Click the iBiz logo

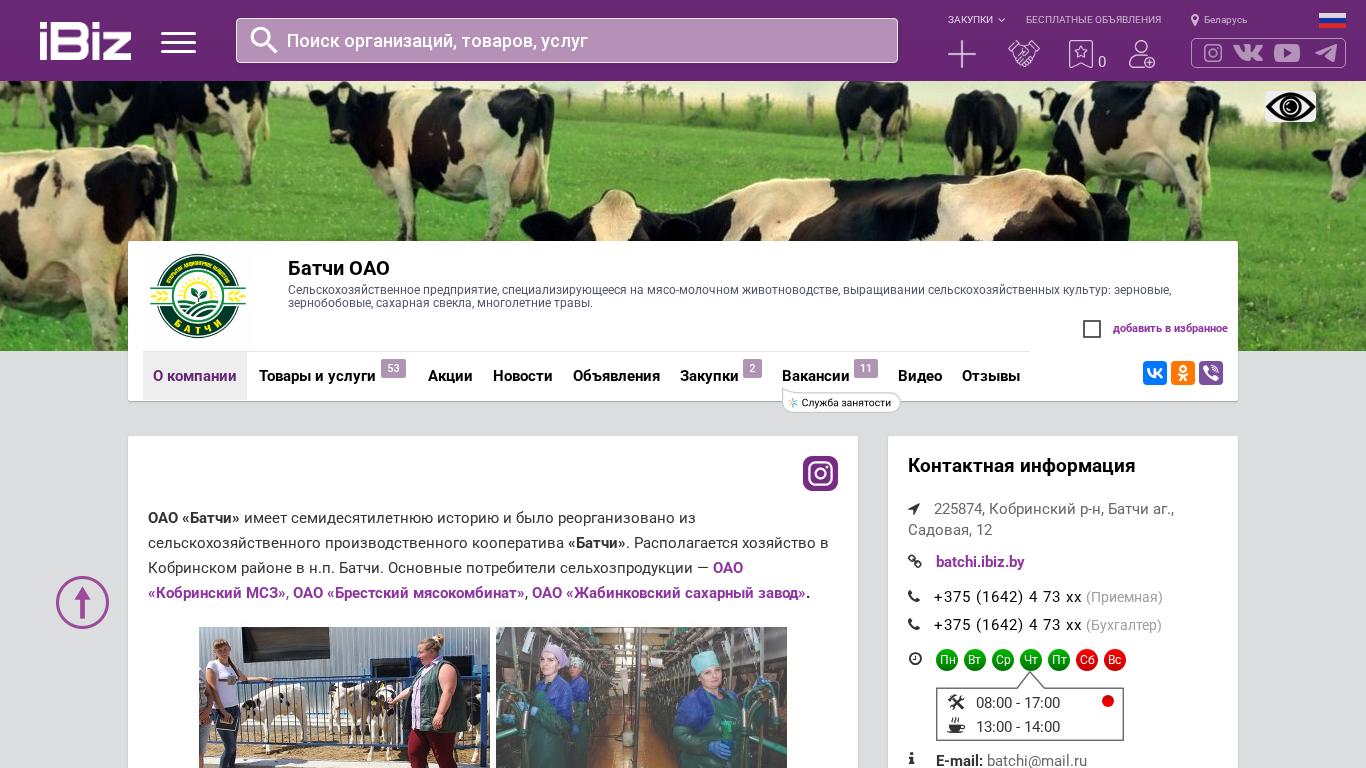(x=85, y=41)
